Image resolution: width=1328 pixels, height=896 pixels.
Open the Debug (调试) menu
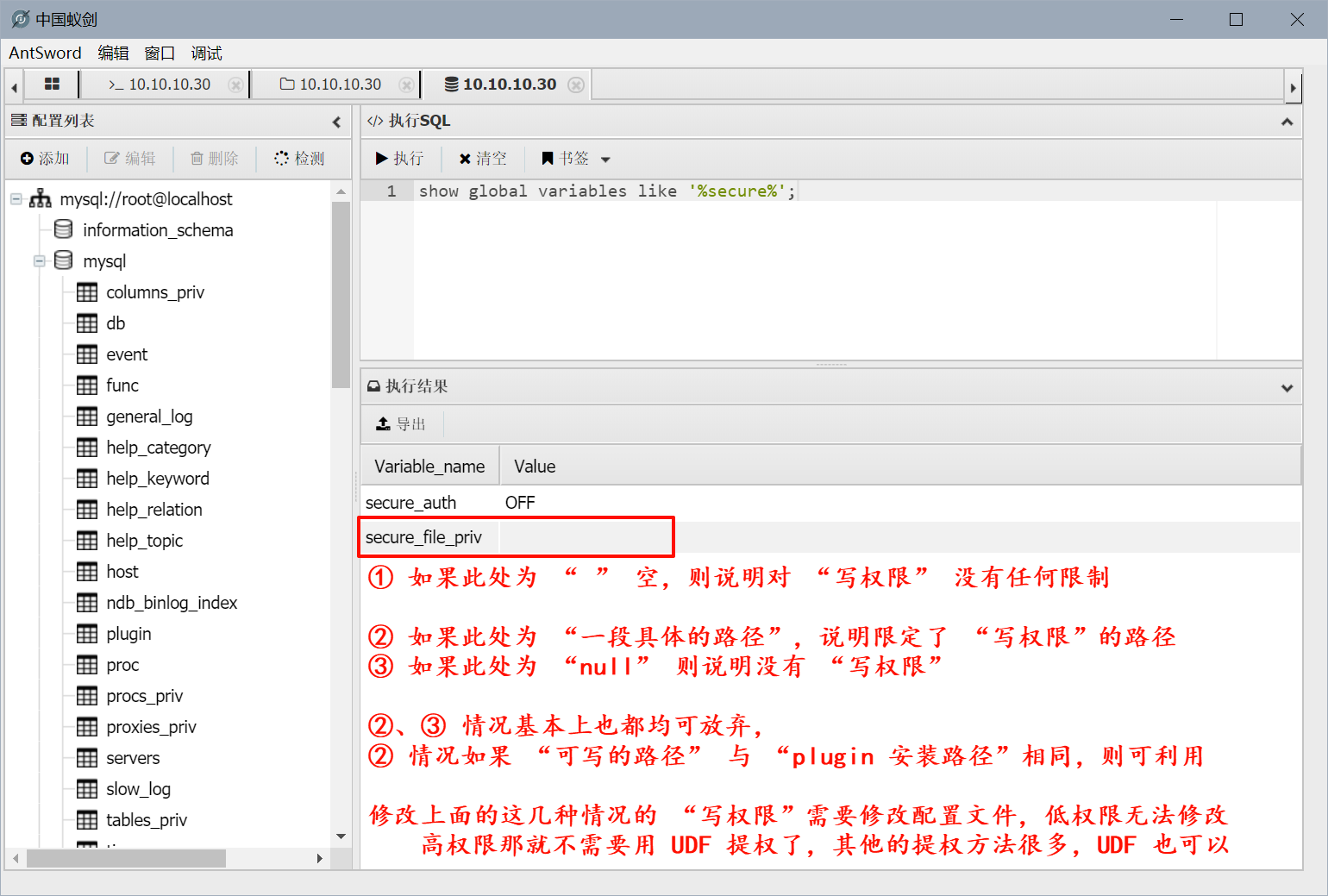tap(206, 53)
